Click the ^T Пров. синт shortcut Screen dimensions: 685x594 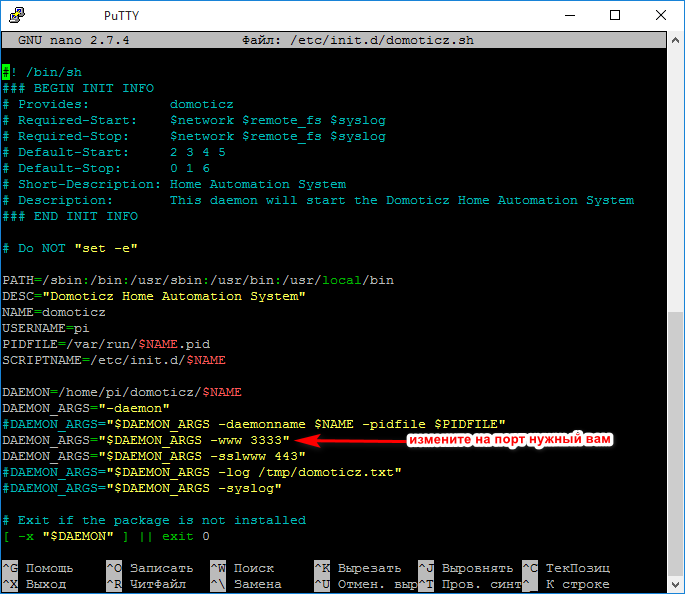470,584
